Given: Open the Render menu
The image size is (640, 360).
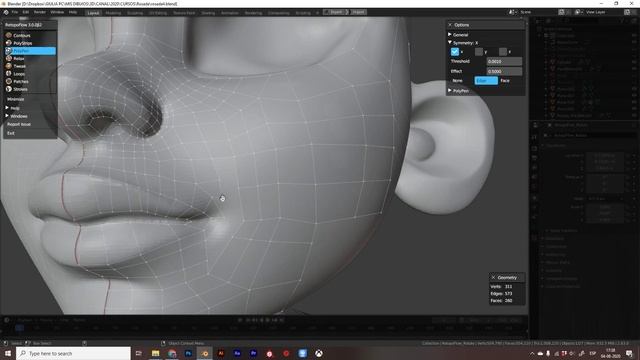Looking at the screenshot, I should (x=40, y=12).
